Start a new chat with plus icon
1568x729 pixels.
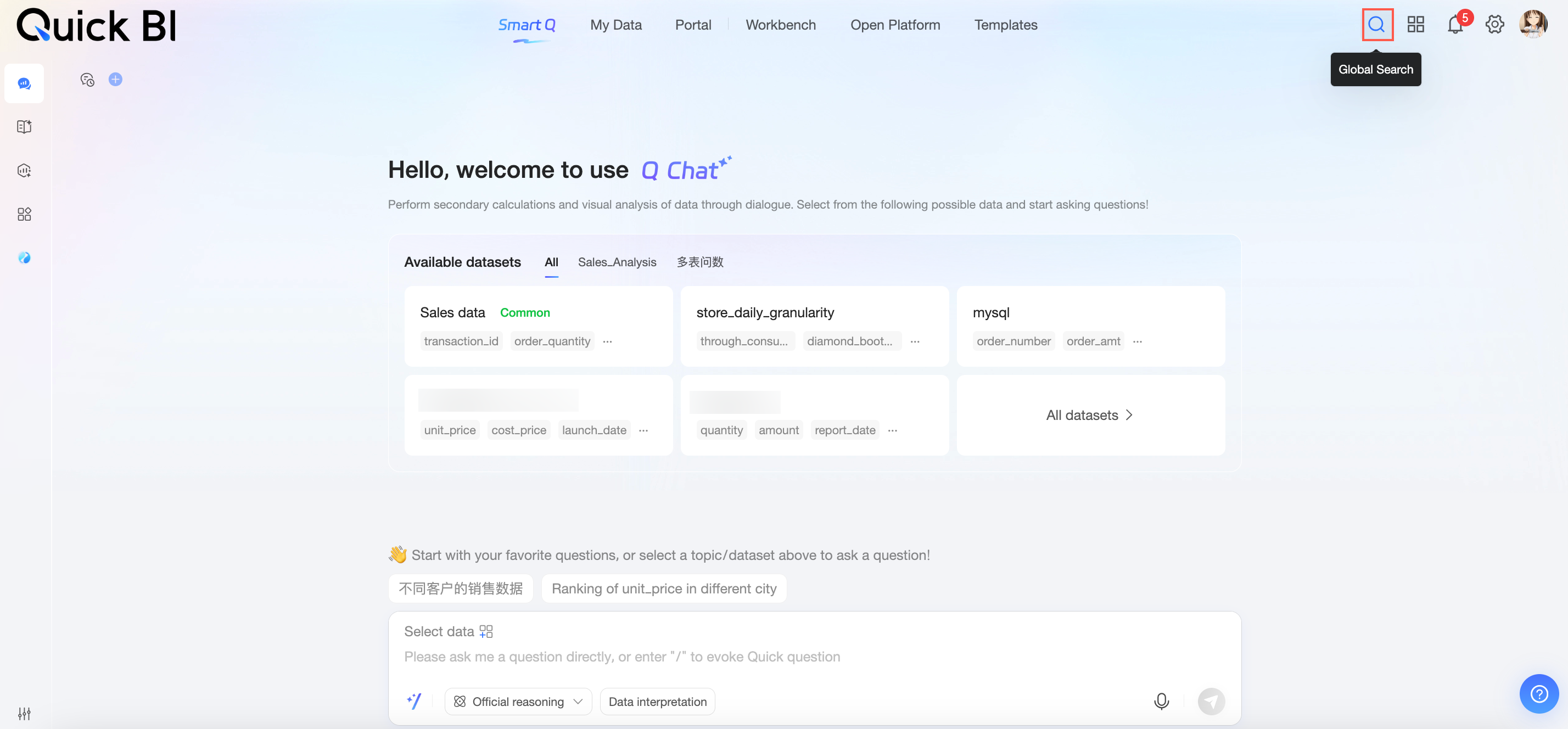point(115,79)
